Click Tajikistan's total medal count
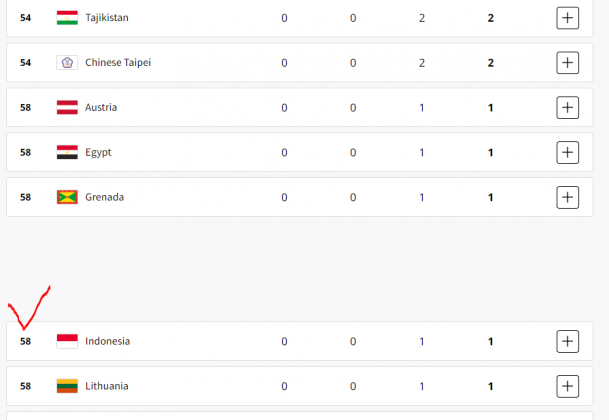The width and height of the screenshot is (609, 420). pyautogui.click(x=490, y=18)
